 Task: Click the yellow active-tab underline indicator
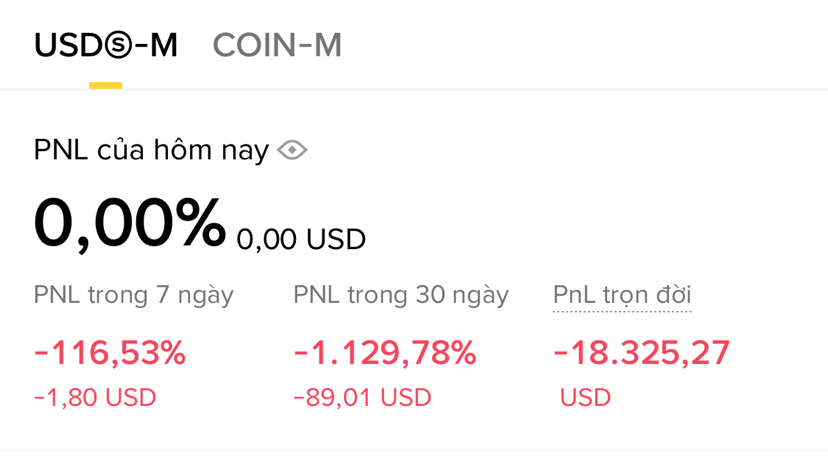click(x=105, y=86)
